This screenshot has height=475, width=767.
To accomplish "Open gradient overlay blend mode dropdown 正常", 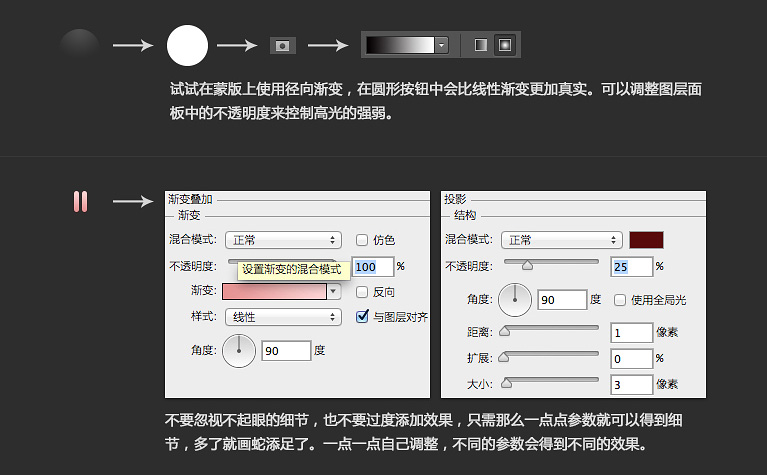I will [x=283, y=240].
